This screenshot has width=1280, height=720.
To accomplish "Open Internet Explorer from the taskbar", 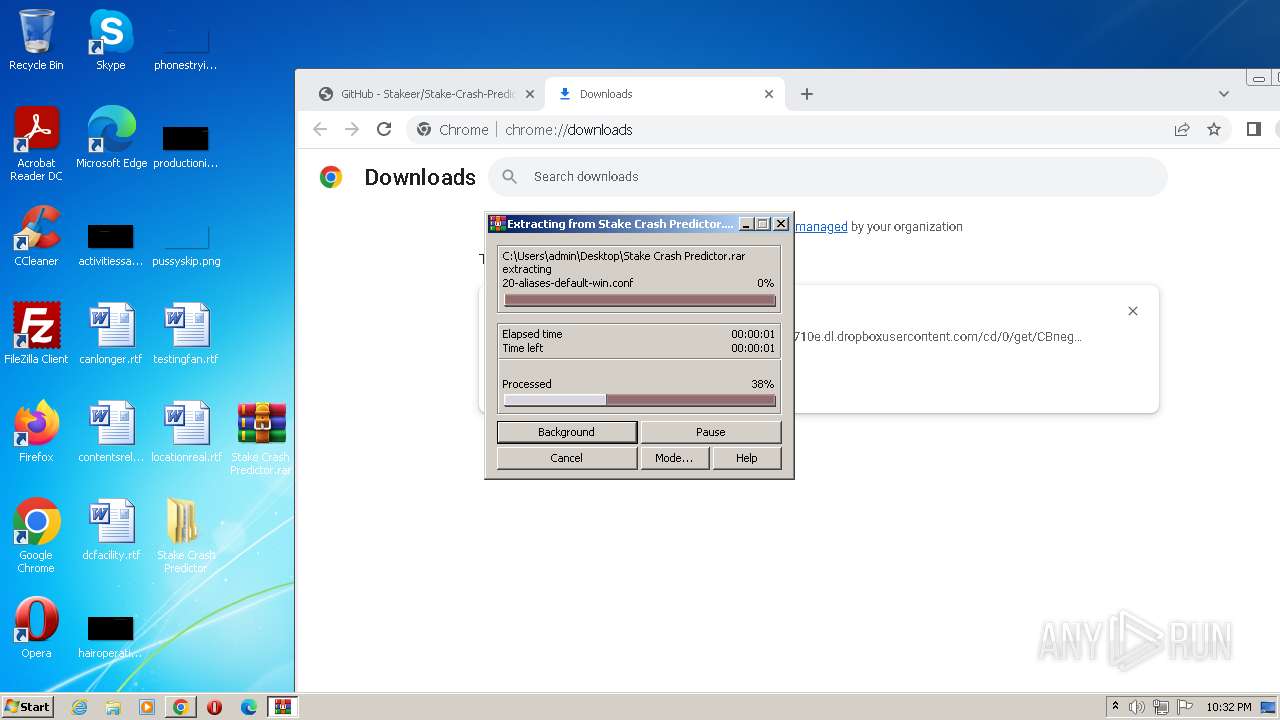I will (x=80, y=707).
